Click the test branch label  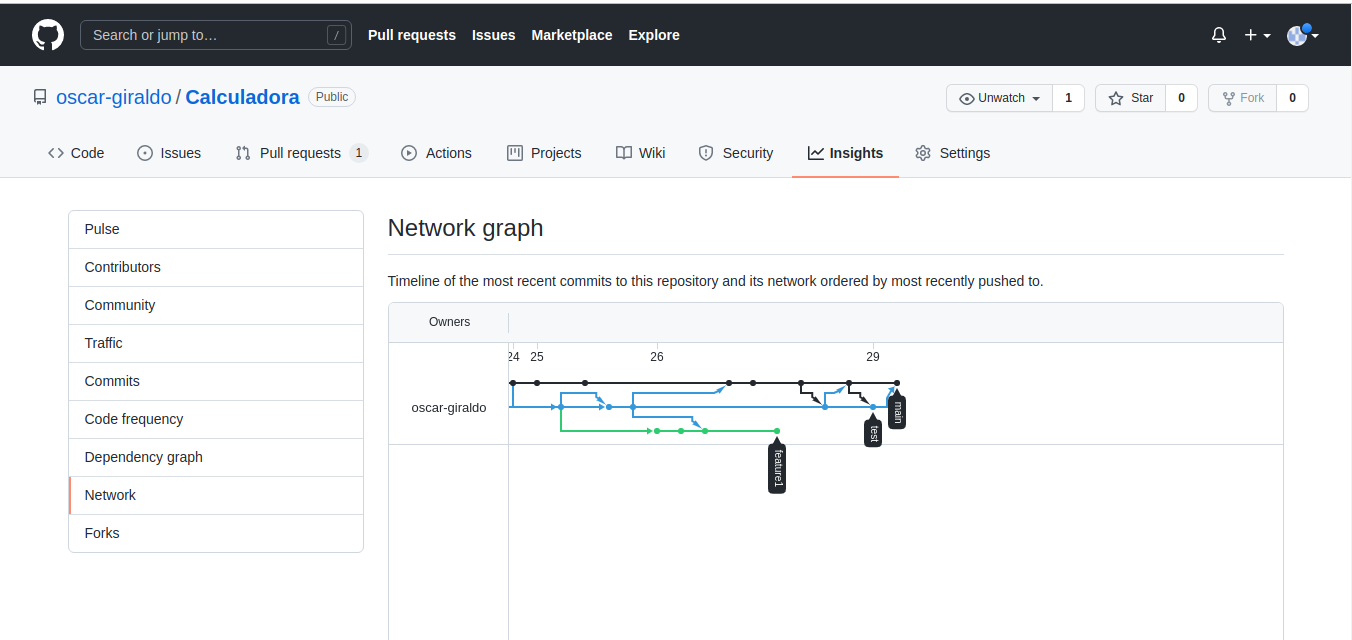coord(873,432)
